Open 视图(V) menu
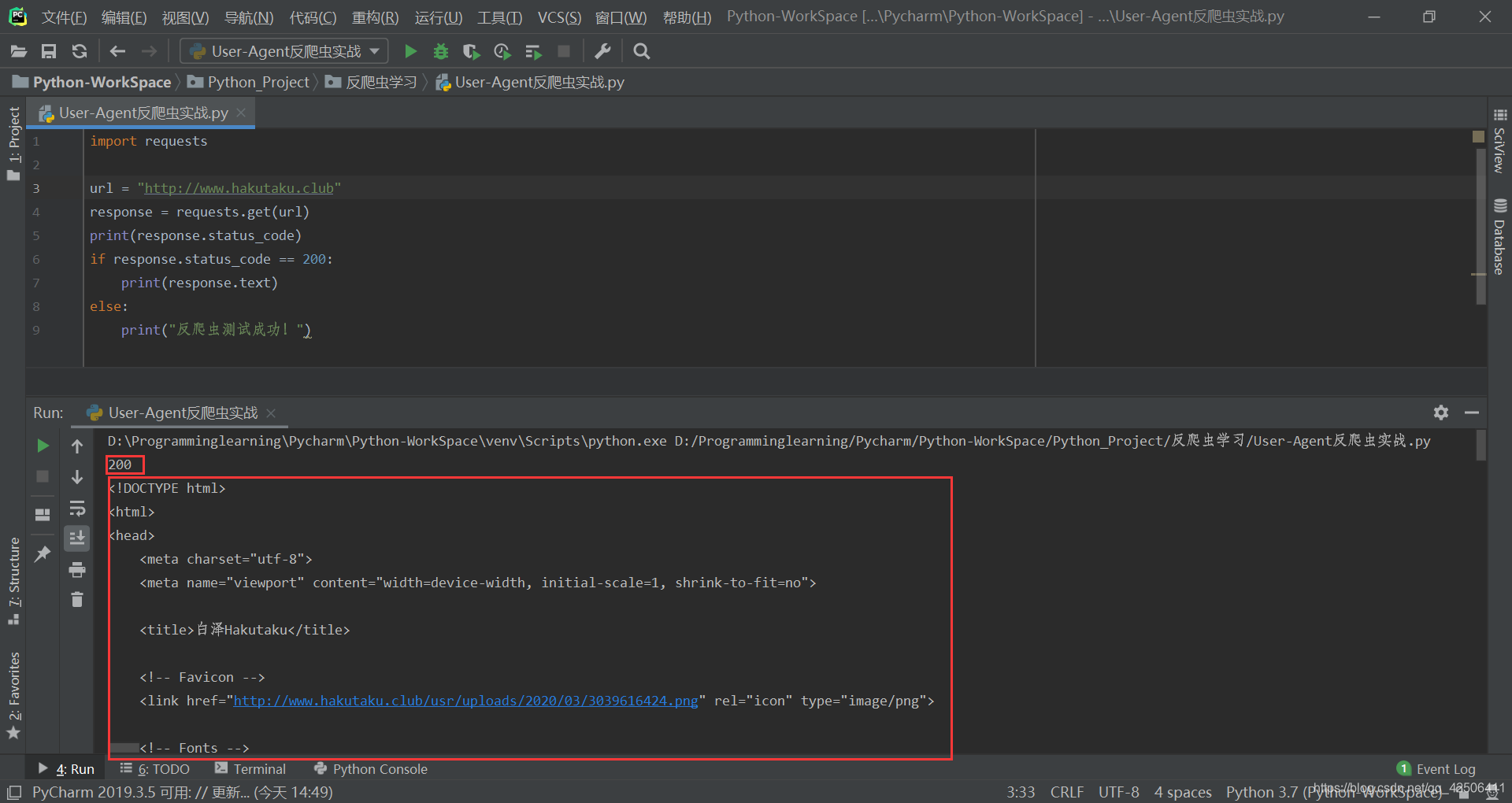This screenshot has width=1512, height=803. point(185,17)
